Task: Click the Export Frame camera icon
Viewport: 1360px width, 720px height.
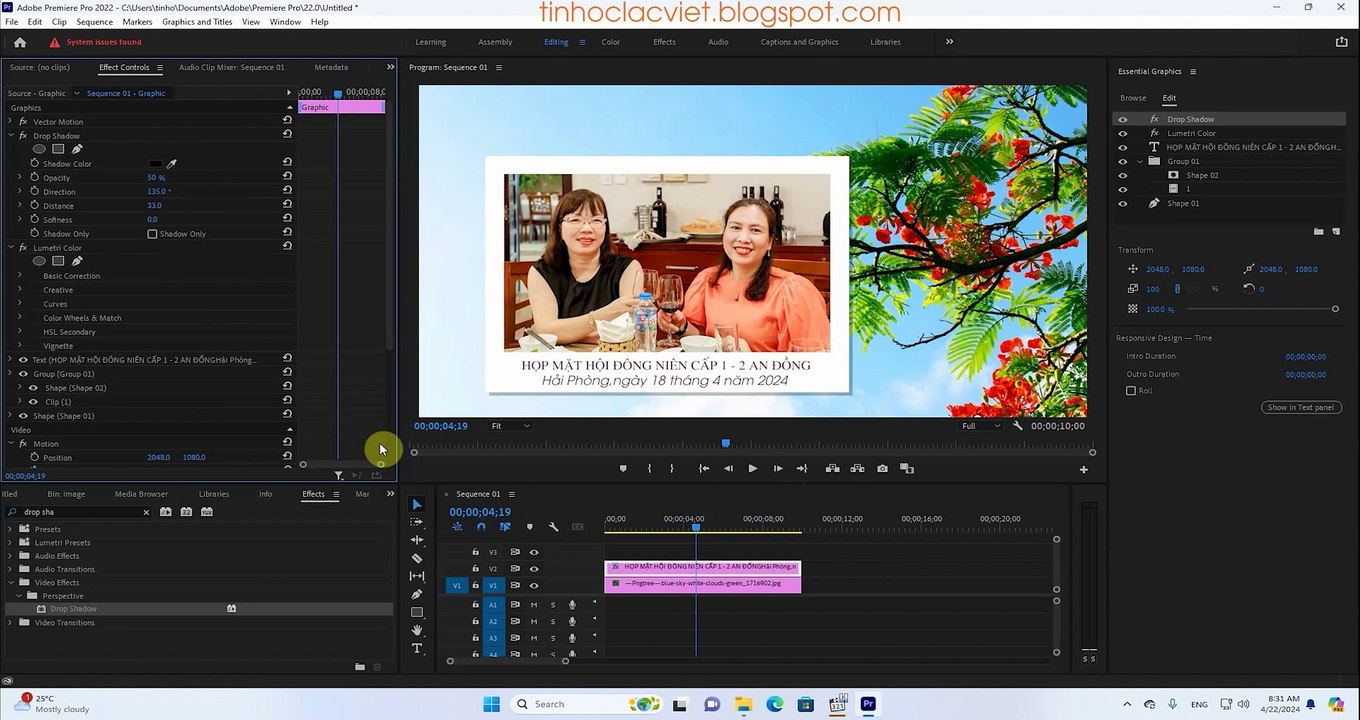Action: (882, 468)
